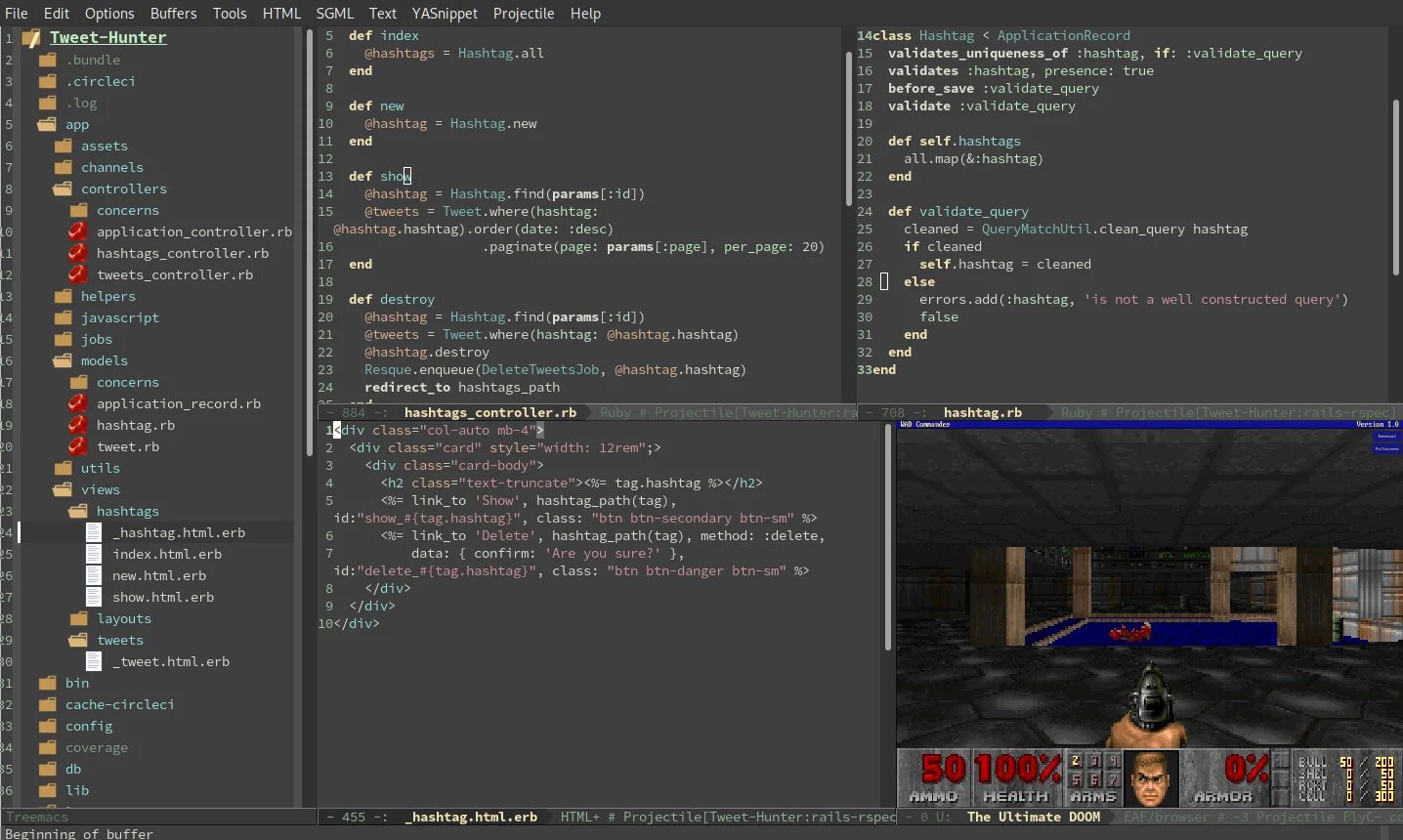Collapse the models folder
The image size is (1403, 840).
click(x=63, y=360)
